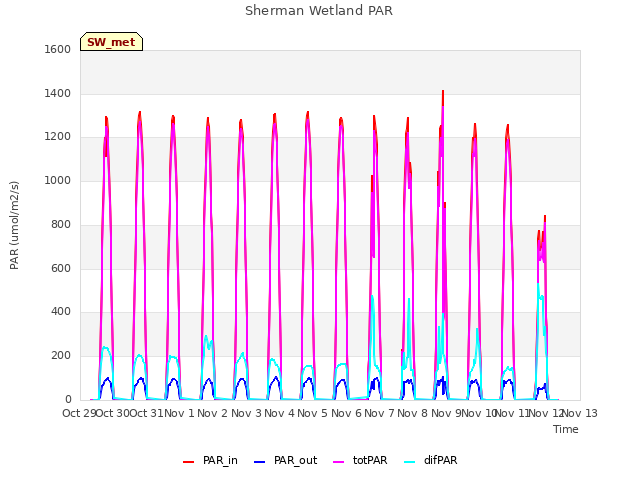
Task: Click the 400 y-axis tick label
Action: tap(61, 312)
